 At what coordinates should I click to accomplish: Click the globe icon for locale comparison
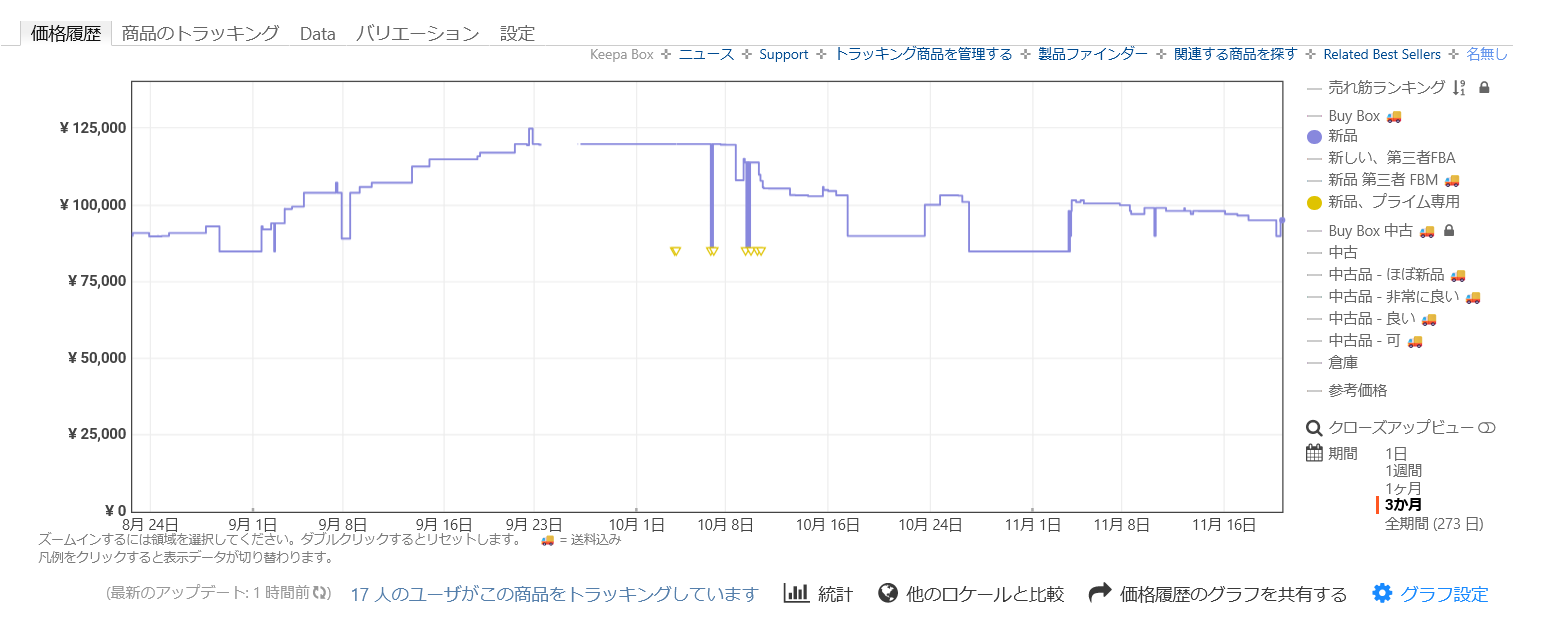point(887,593)
